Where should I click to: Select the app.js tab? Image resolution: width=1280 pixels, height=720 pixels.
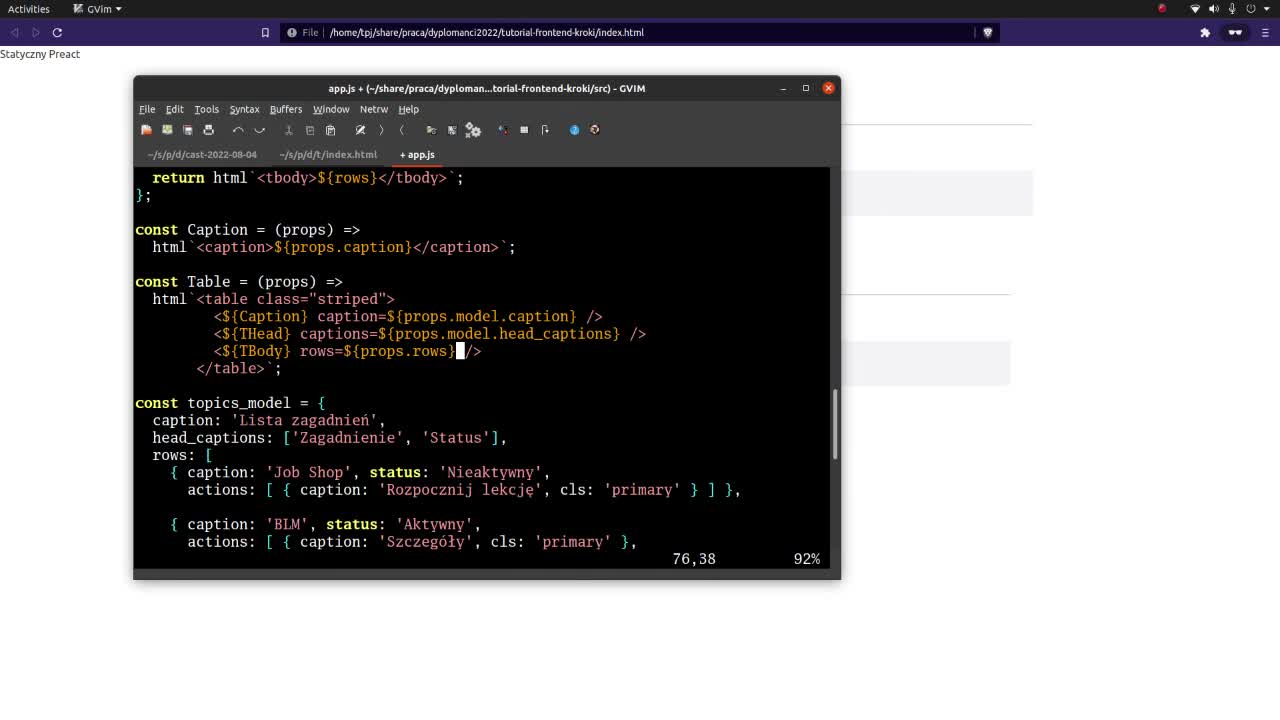pyautogui.click(x=417, y=155)
